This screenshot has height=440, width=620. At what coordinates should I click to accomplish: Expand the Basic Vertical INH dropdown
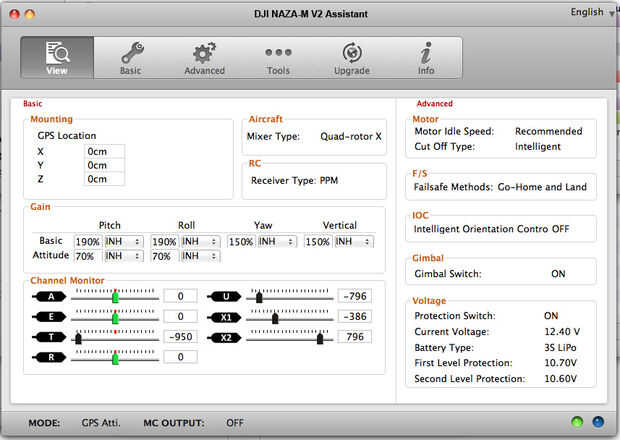click(x=355, y=242)
